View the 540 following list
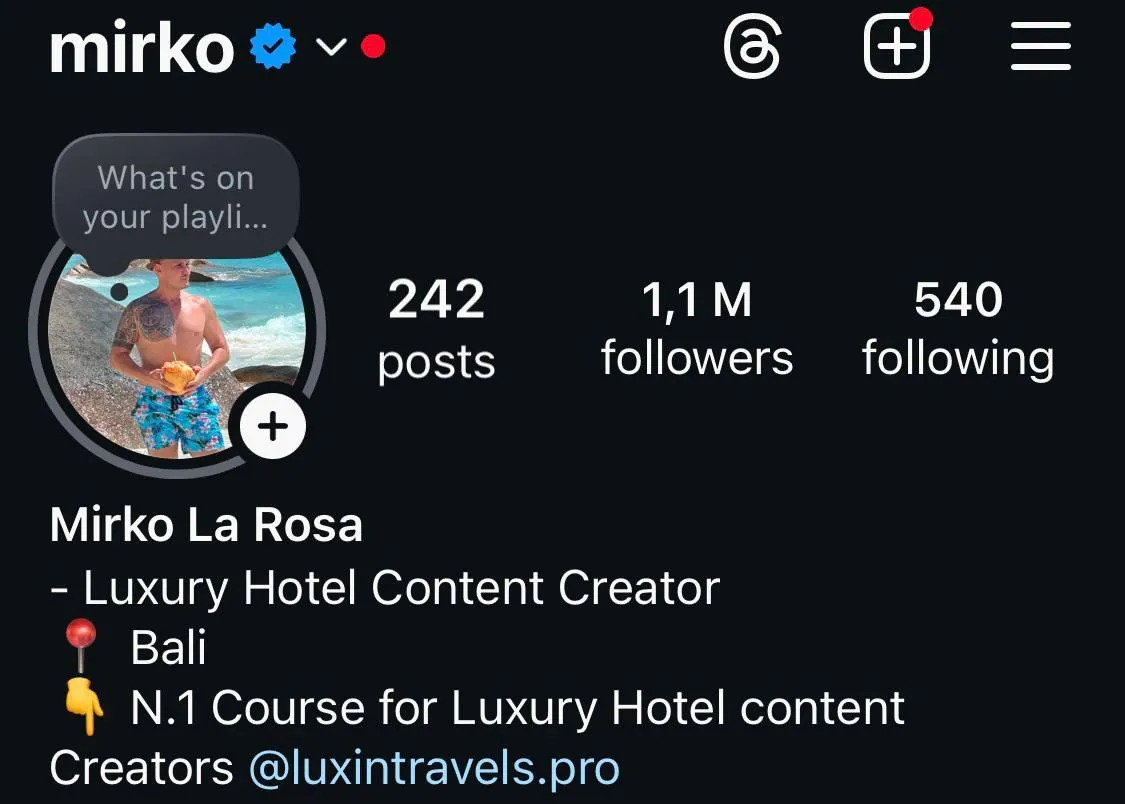This screenshot has width=1125, height=804. tap(958, 328)
